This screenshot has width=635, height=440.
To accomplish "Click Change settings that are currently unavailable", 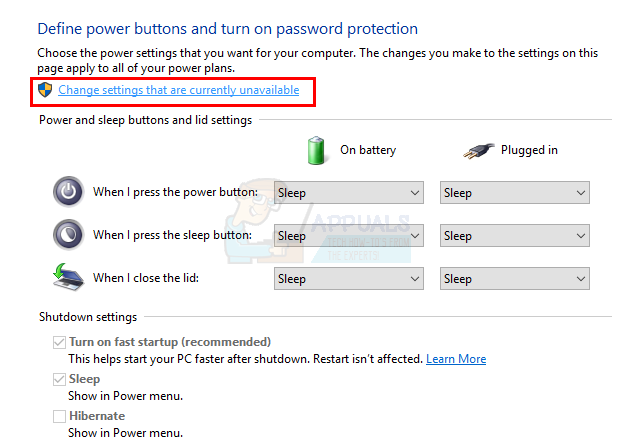I will 178,90.
